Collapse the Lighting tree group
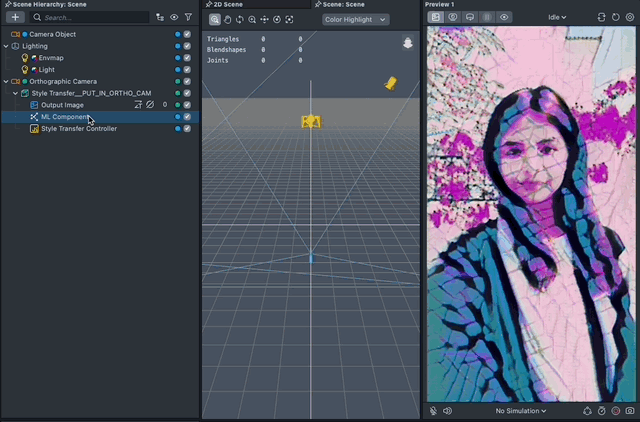Screen dimensions: 640x422 5,46
